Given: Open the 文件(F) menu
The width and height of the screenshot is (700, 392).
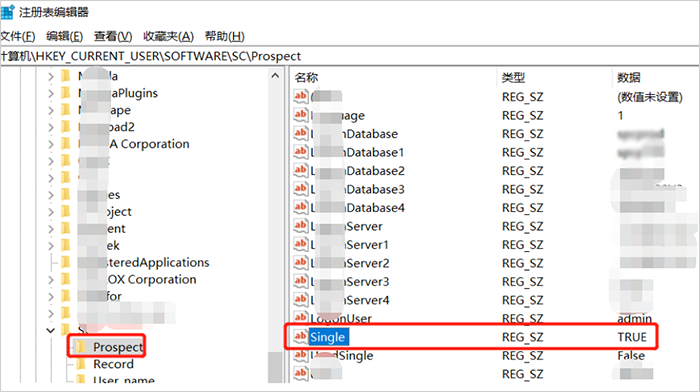Looking at the screenshot, I should click(18, 36).
